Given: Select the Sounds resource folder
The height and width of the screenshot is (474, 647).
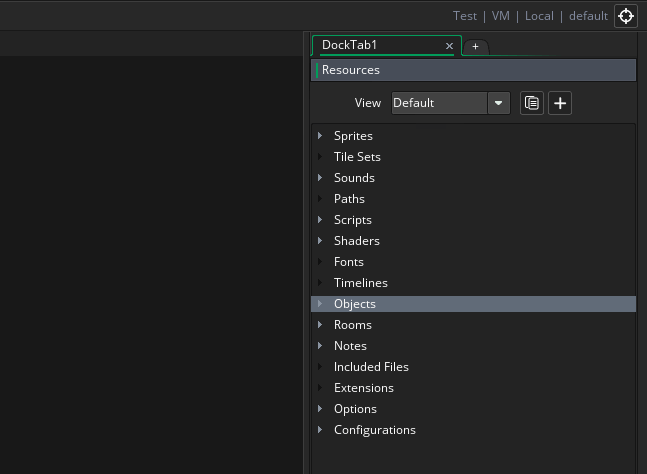Looking at the screenshot, I should [x=354, y=178].
